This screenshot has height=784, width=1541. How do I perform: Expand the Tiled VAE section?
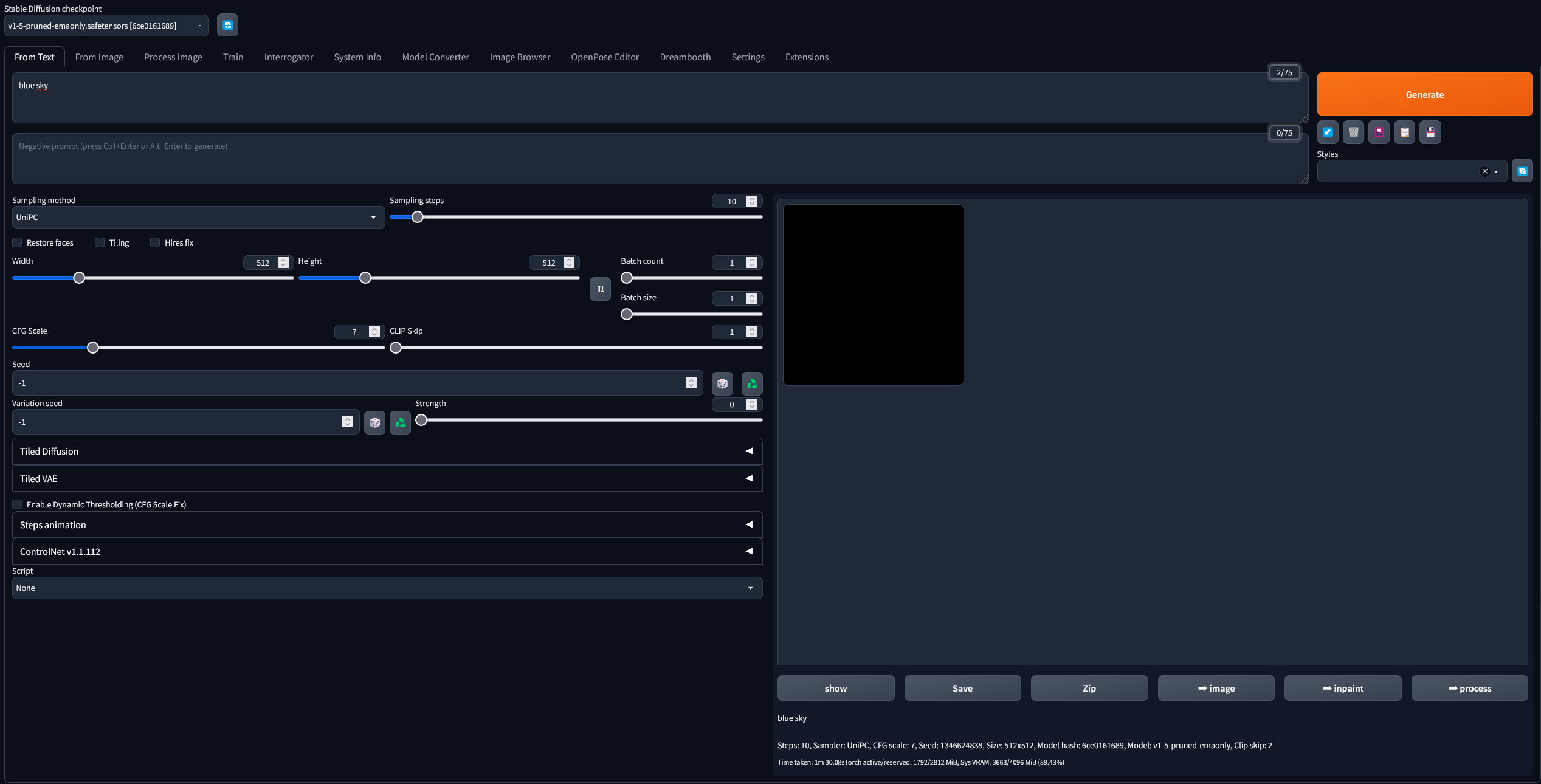[x=387, y=479]
